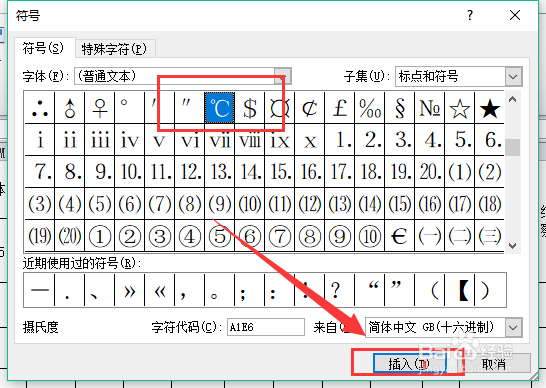Click symbol grid scrollbar down arrow

(x=512, y=246)
